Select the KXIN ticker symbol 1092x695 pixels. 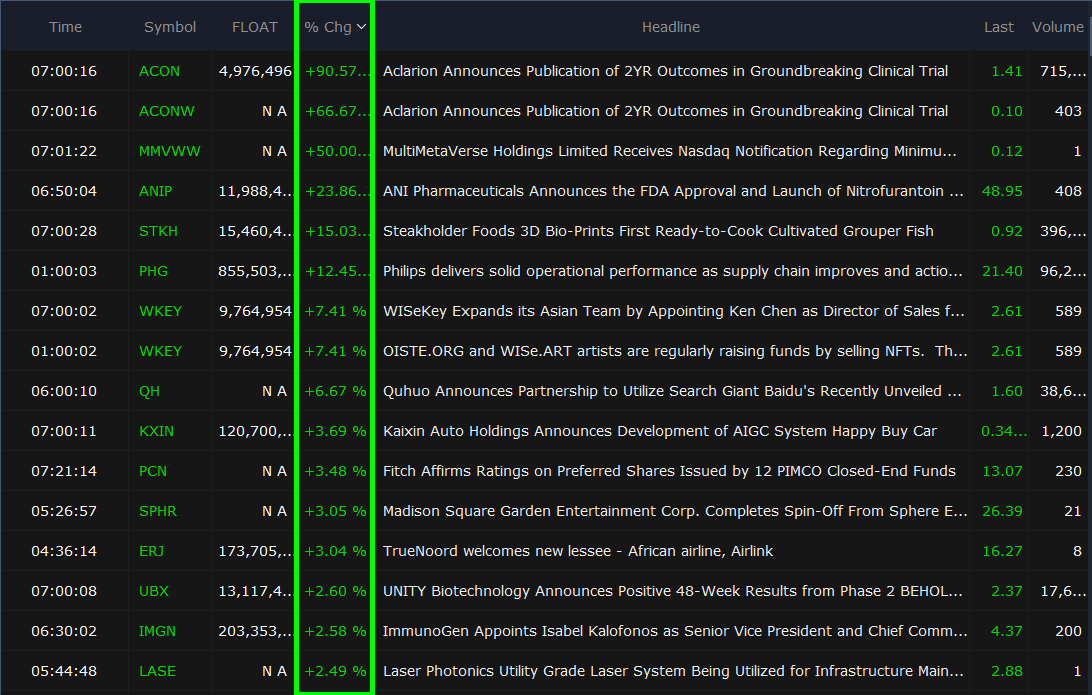pos(156,431)
